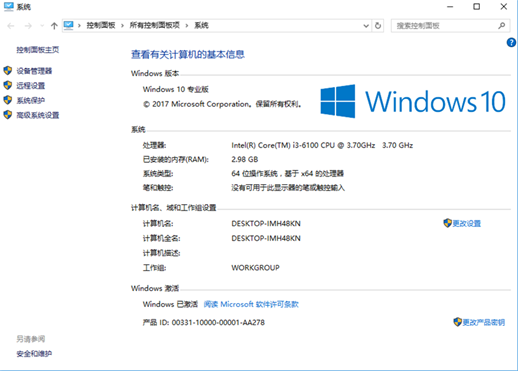Open address bar history dropdown
518x371 pixels.
(366, 26)
